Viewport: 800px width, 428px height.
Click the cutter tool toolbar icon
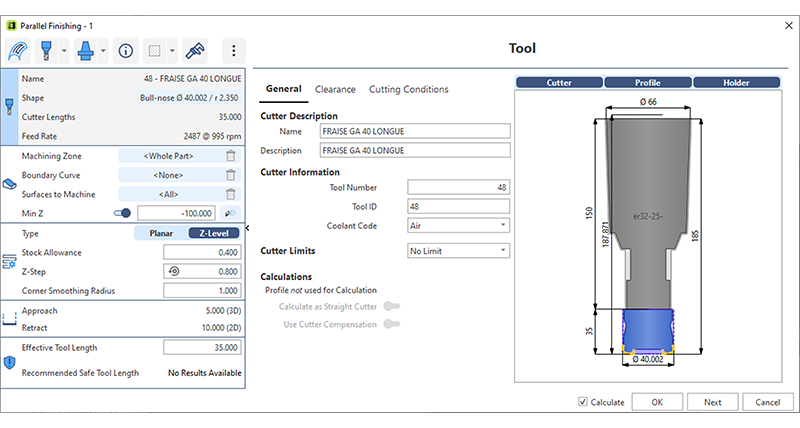point(45,50)
